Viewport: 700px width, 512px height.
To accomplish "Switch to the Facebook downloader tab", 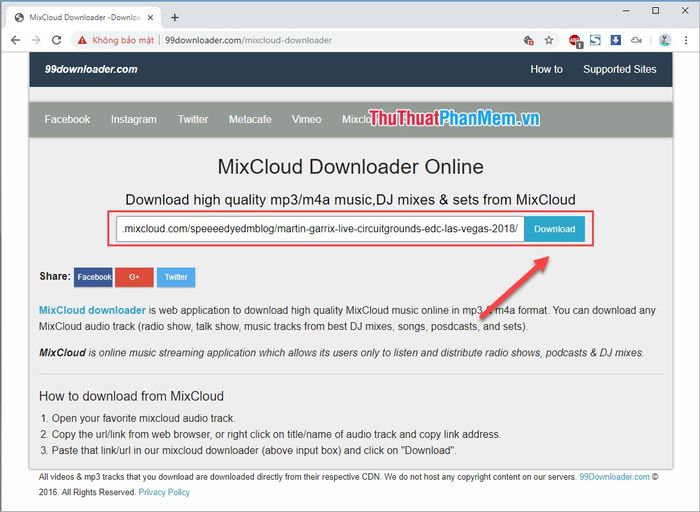I will (x=67, y=119).
